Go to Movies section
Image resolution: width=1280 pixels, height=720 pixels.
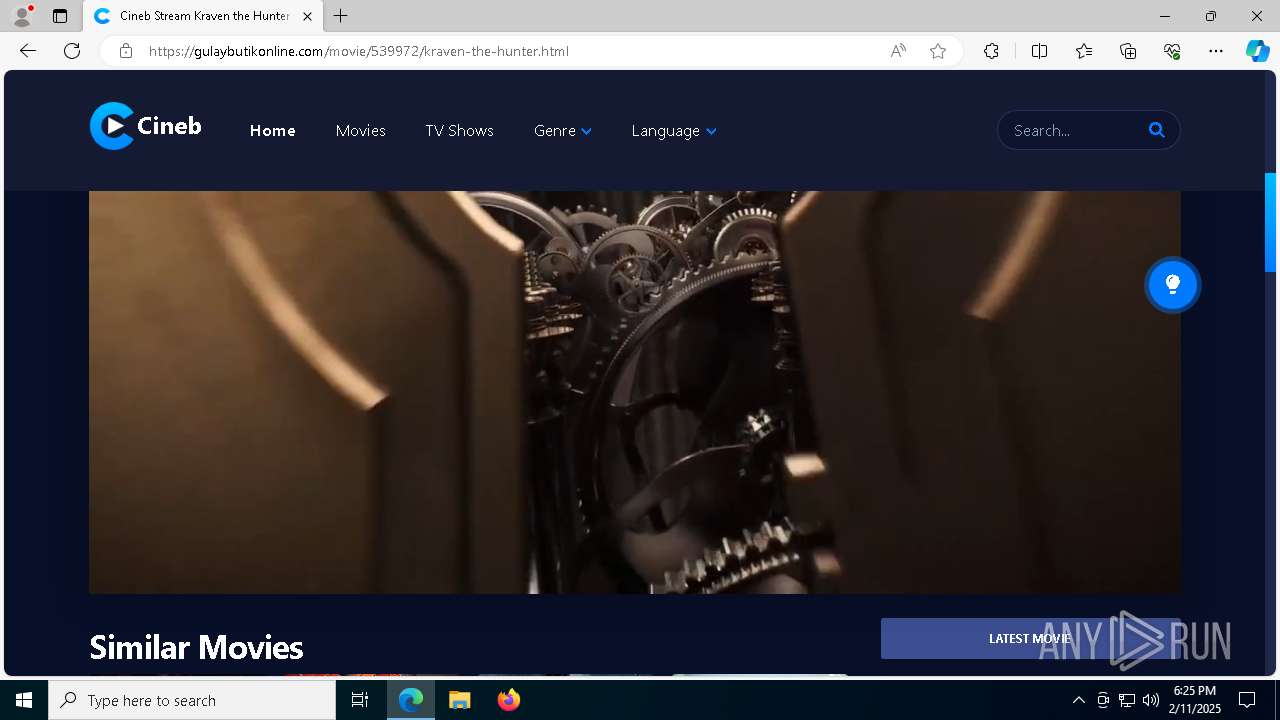pyautogui.click(x=360, y=131)
